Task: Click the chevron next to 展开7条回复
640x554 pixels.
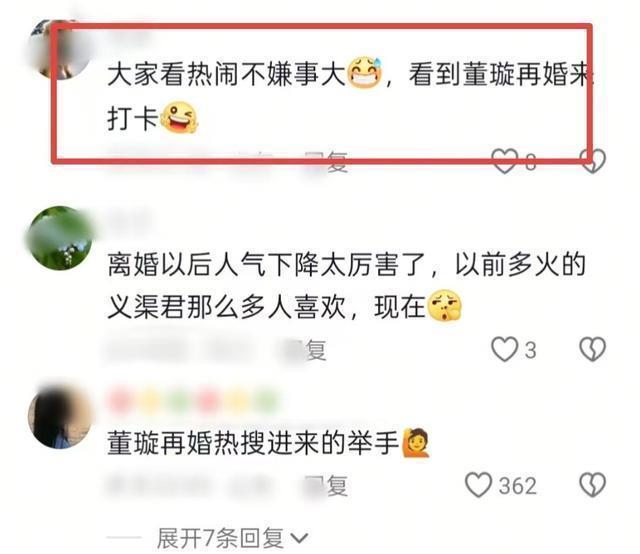Action: tap(300, 539)
